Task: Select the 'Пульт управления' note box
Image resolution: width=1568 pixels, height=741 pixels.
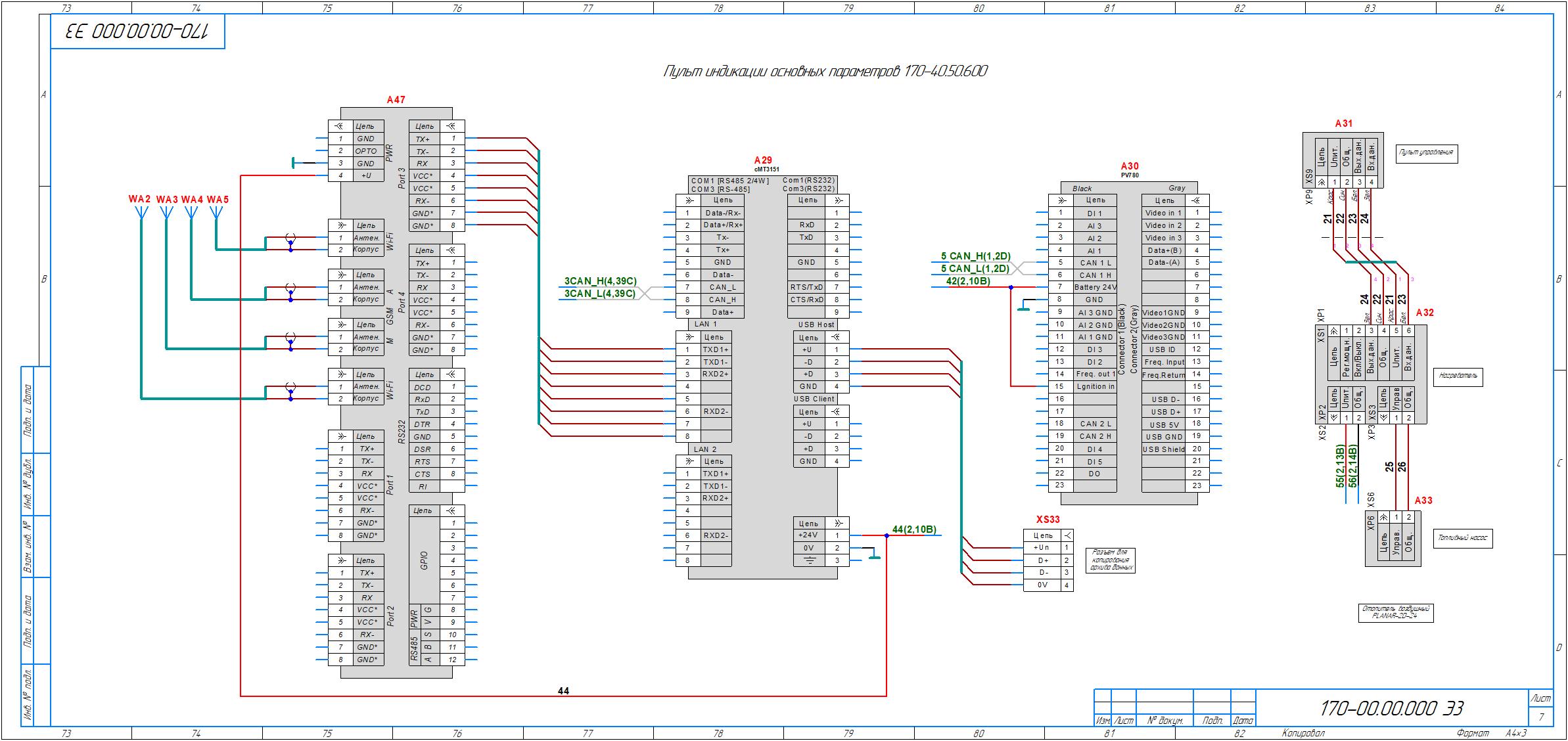Action: coord(1427,154)
